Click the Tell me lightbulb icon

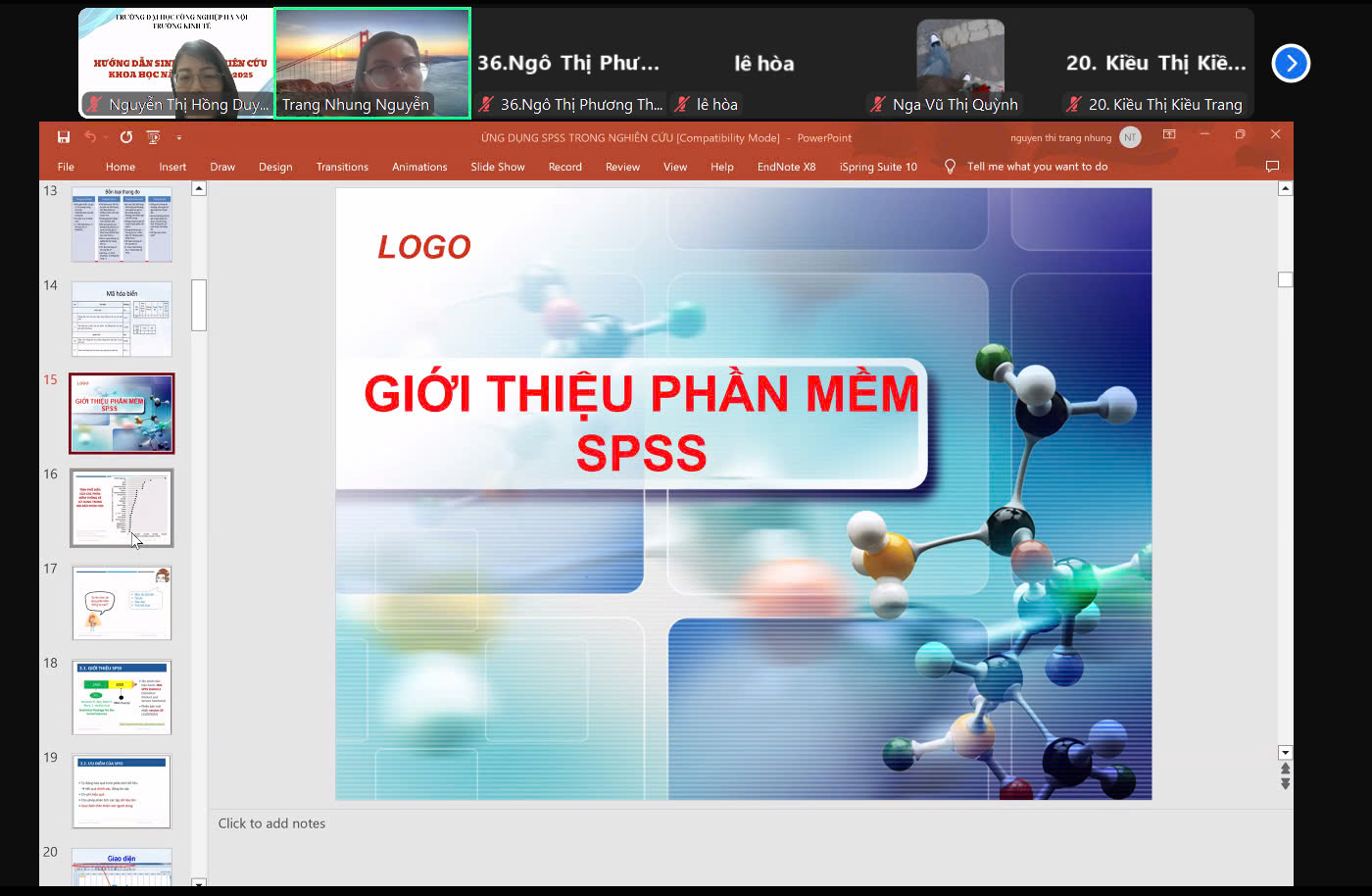click(950, 167)
